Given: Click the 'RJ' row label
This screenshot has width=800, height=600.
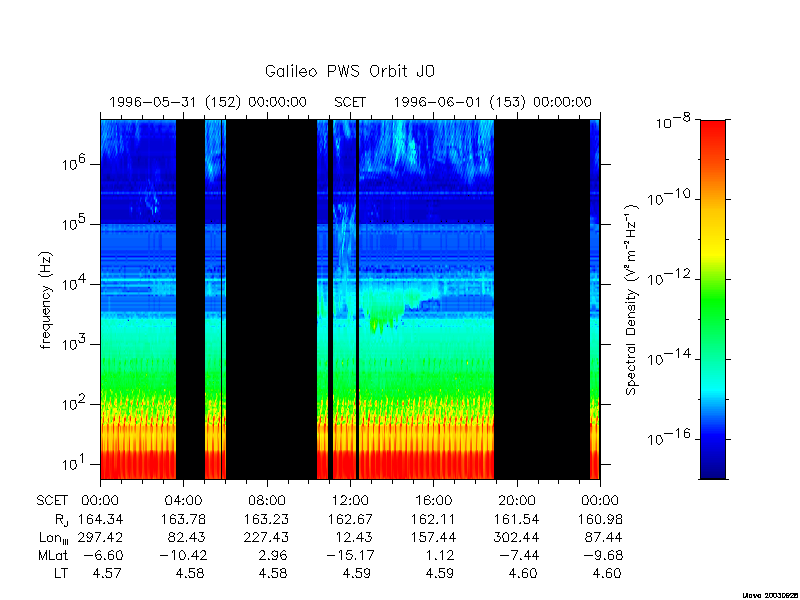Looking at the screenshot, I should click(x=61, y=520).
